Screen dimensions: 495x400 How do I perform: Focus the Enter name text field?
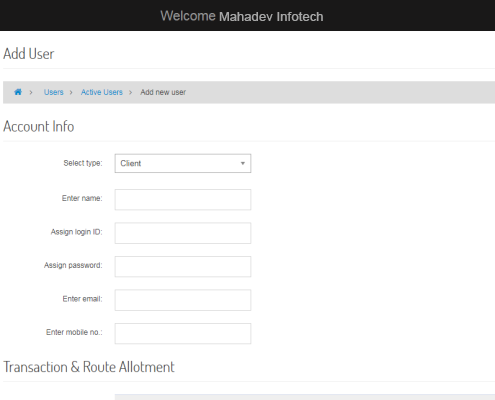(x=183, y=199)
